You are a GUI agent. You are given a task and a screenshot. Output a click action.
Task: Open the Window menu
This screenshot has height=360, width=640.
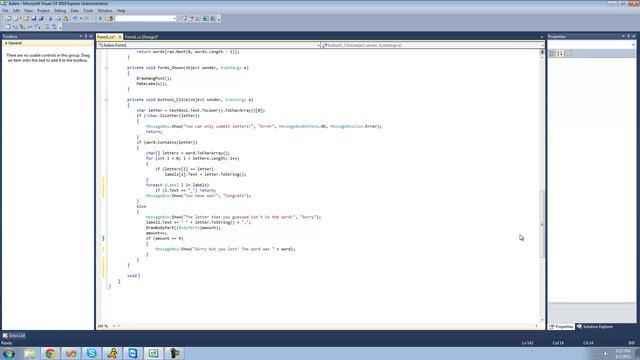tap(104, 11)
